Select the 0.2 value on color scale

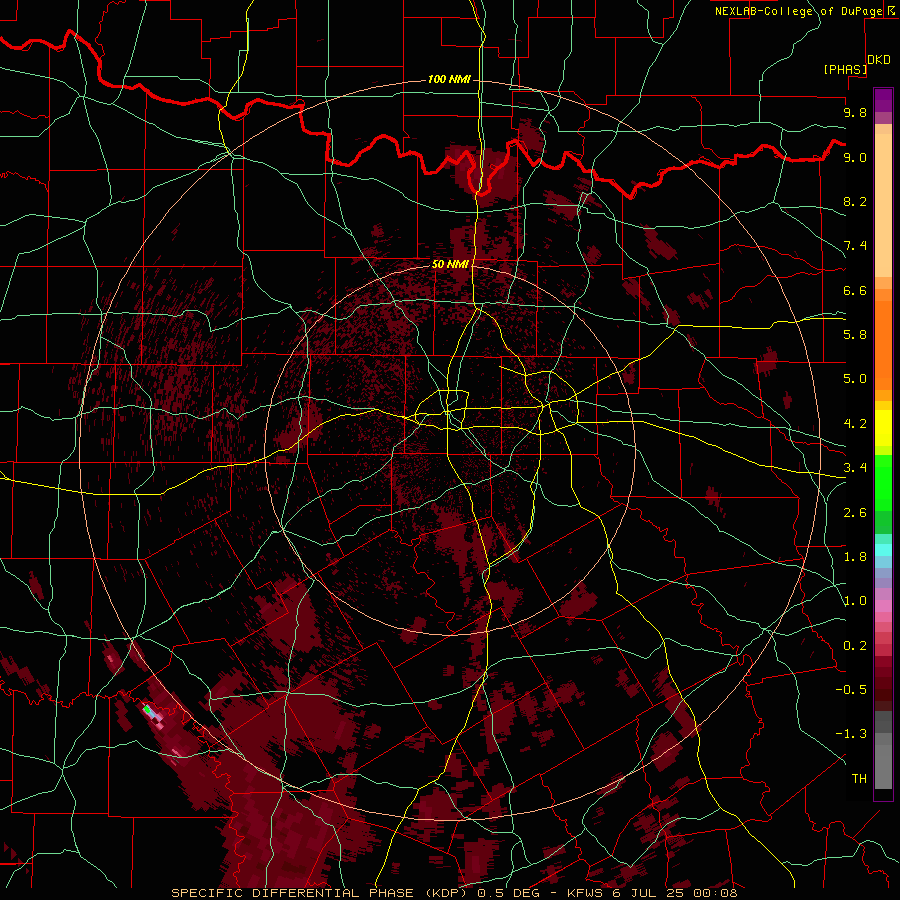click(x=855, y=646)
